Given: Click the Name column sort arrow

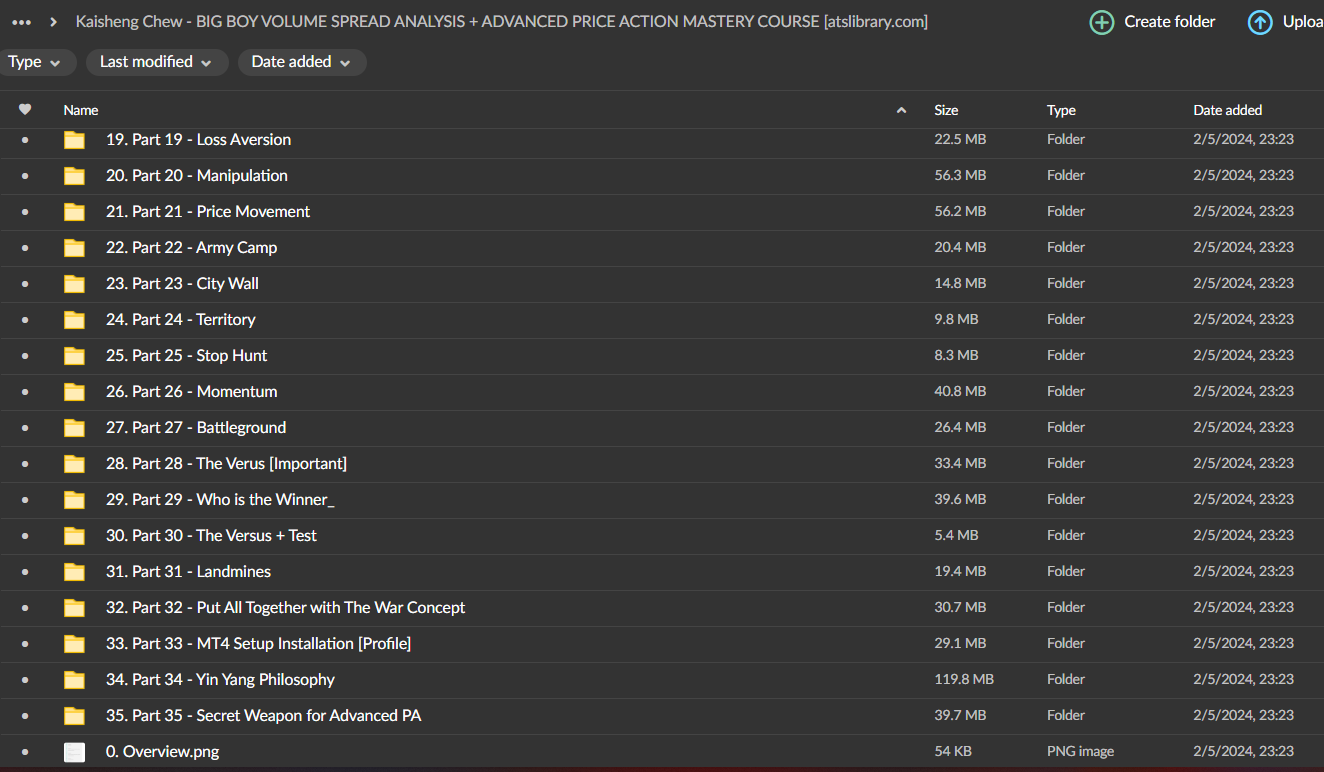Looking at the screenshot, I should (x=901, y=110).
